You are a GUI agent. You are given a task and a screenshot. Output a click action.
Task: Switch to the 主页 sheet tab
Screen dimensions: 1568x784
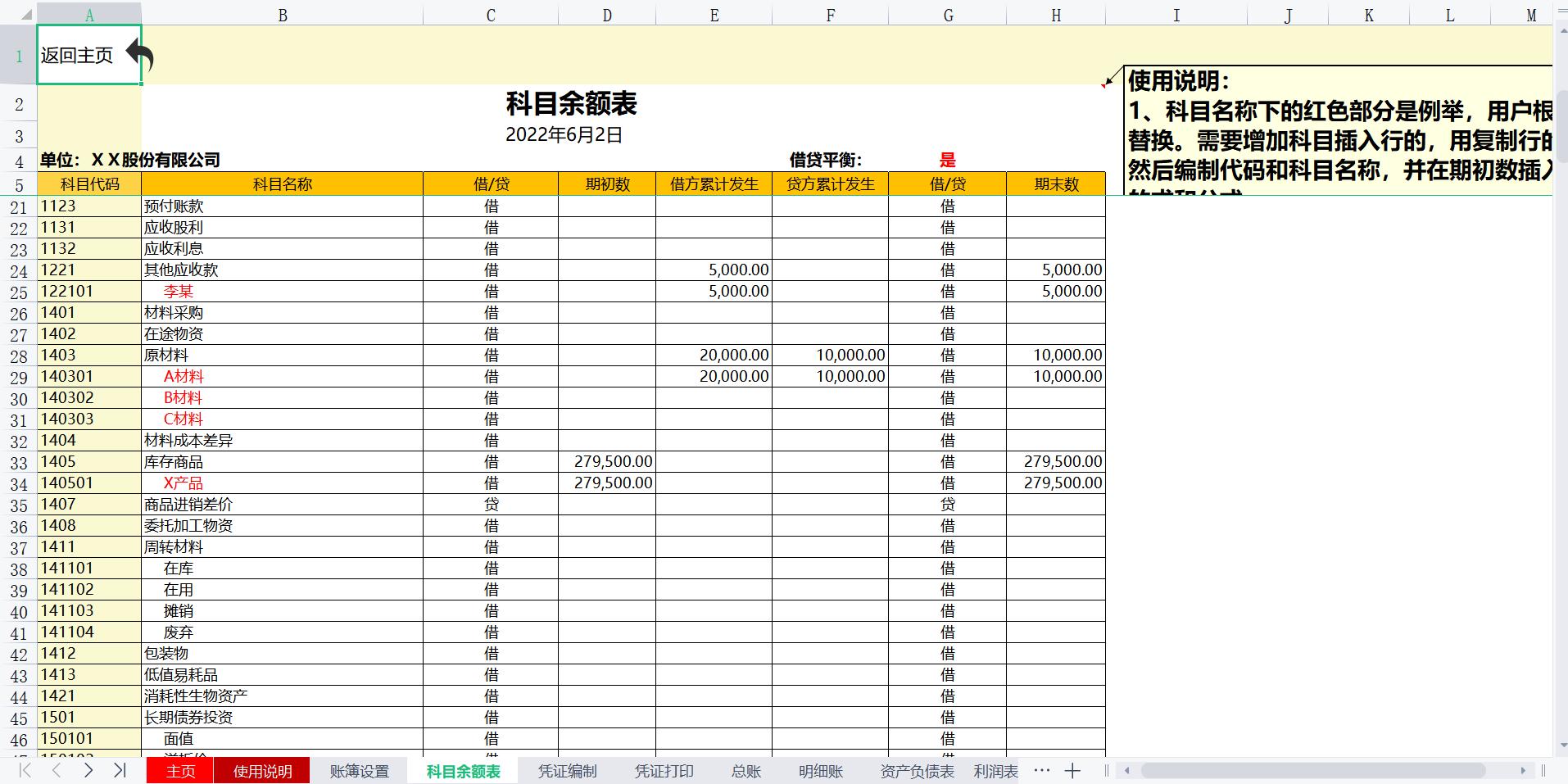coord(179,770)
